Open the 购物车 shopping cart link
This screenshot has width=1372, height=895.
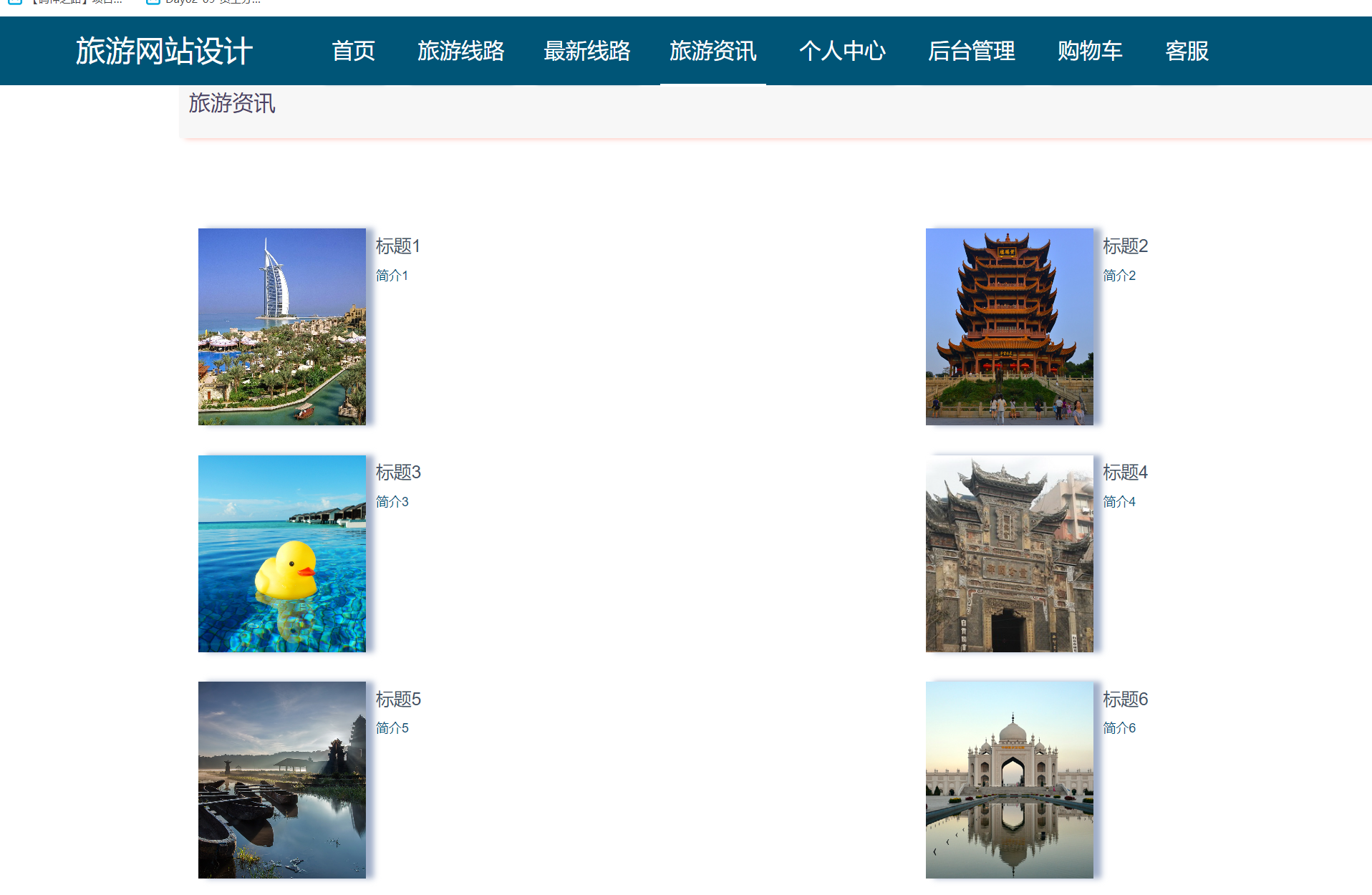[1089, 52]
